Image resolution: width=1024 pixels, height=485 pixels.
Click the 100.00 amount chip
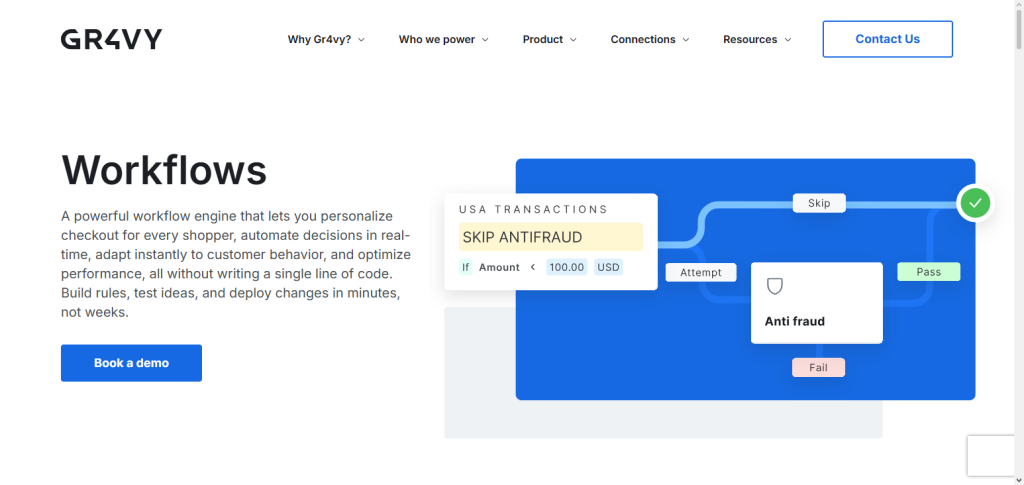(566, 267)
